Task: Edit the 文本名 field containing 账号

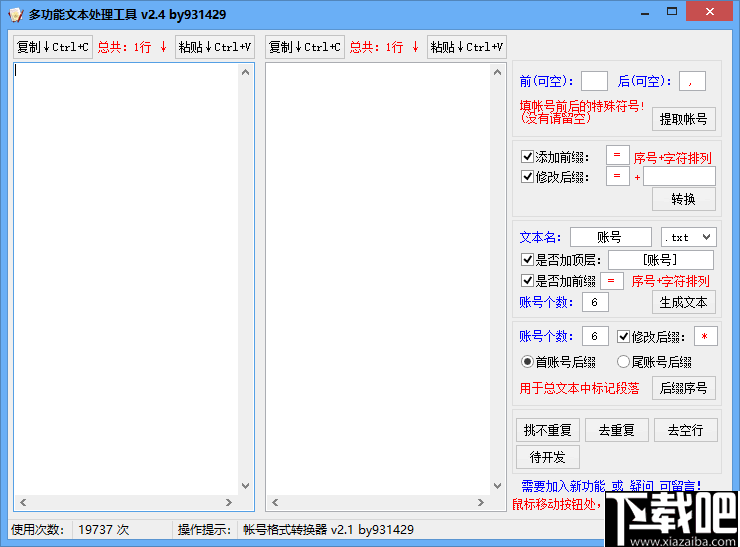Action: [x=611, y=237]
